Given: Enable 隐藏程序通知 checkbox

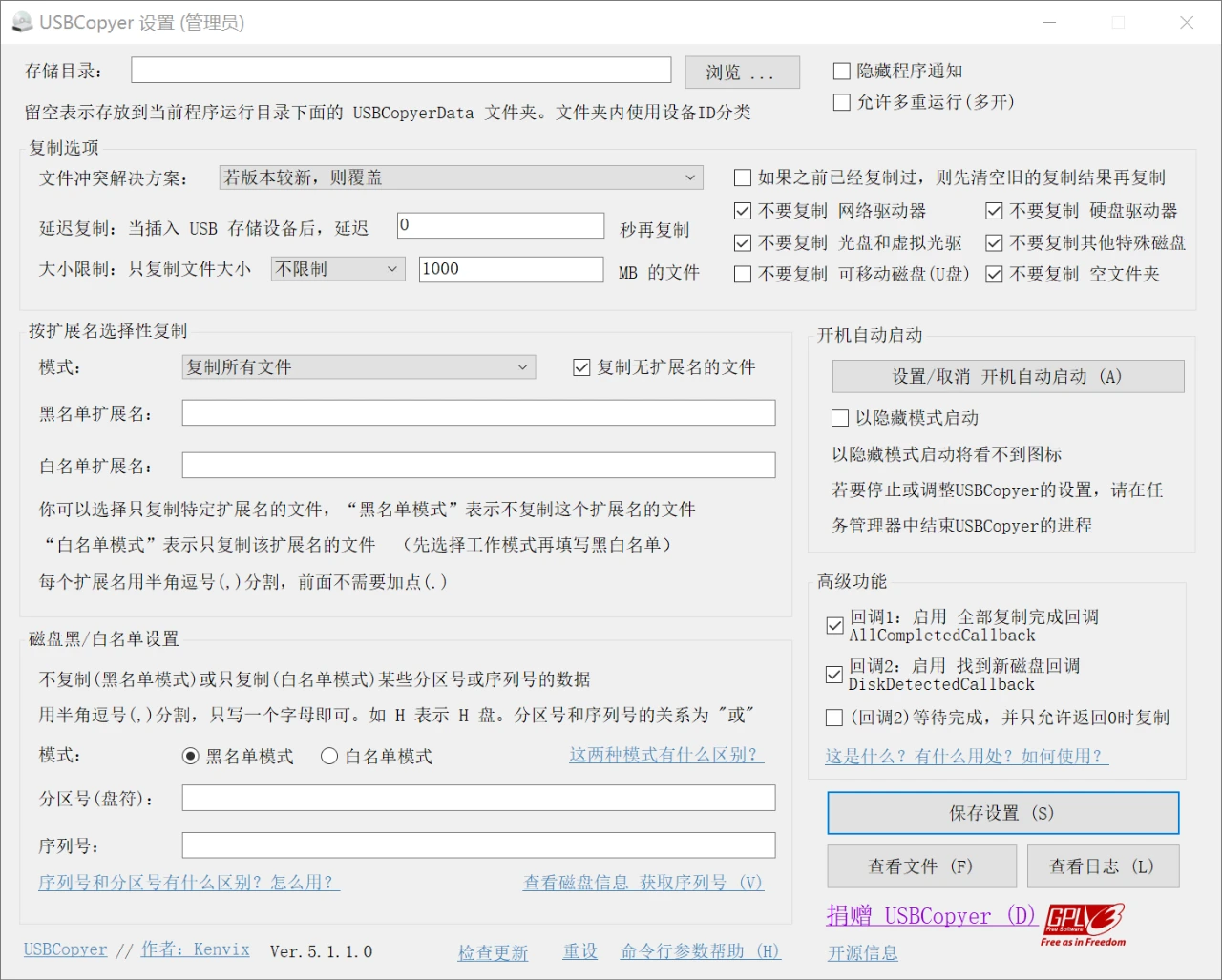Looking at the screenshot, I should coord(841,71).
